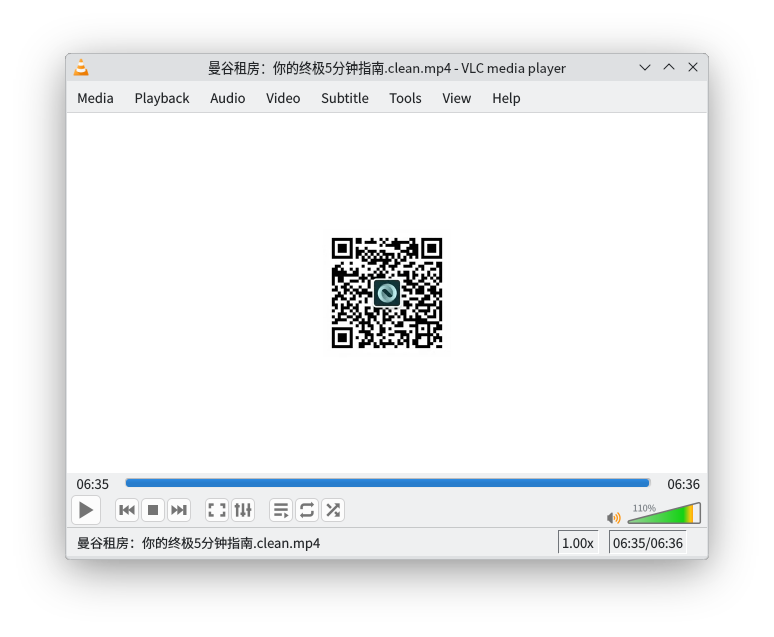Open the Help menu
Image resolution: width=774 pixels, height=637 pixels.
[x=506, y=98]
